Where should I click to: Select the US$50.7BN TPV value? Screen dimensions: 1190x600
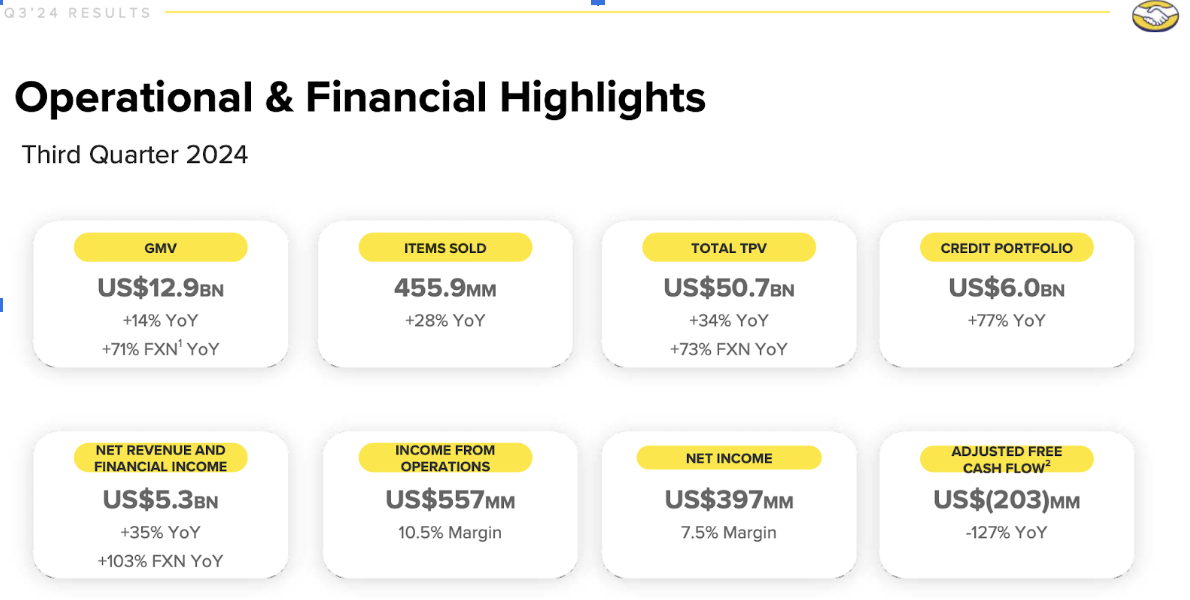728,288
